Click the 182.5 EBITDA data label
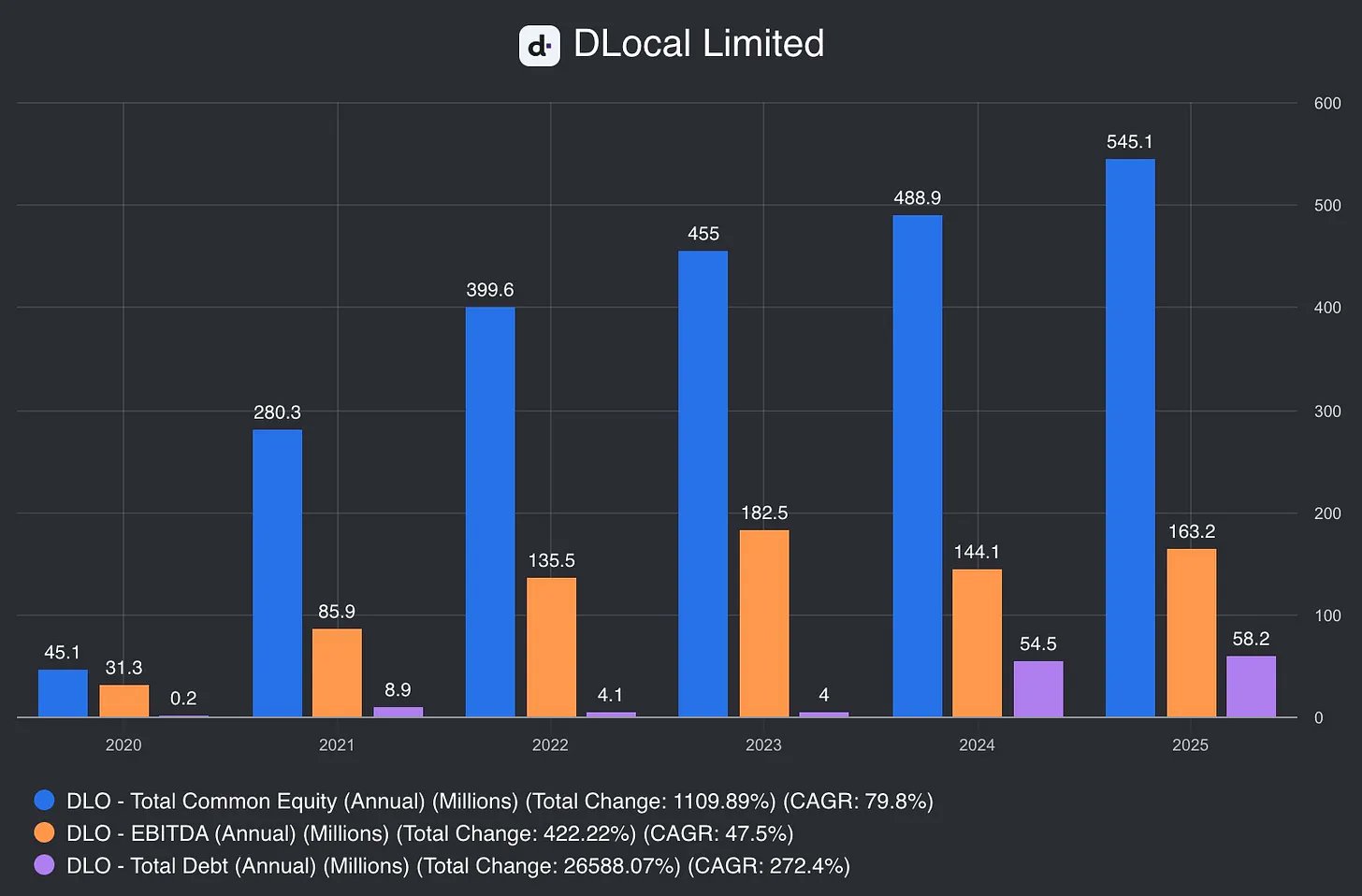The image size is (1362, 896). 764,513
